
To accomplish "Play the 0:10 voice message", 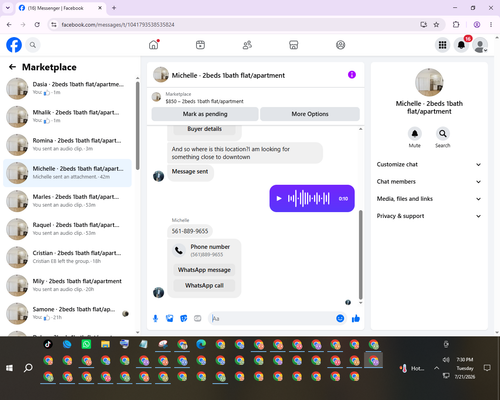I will 279,199.
